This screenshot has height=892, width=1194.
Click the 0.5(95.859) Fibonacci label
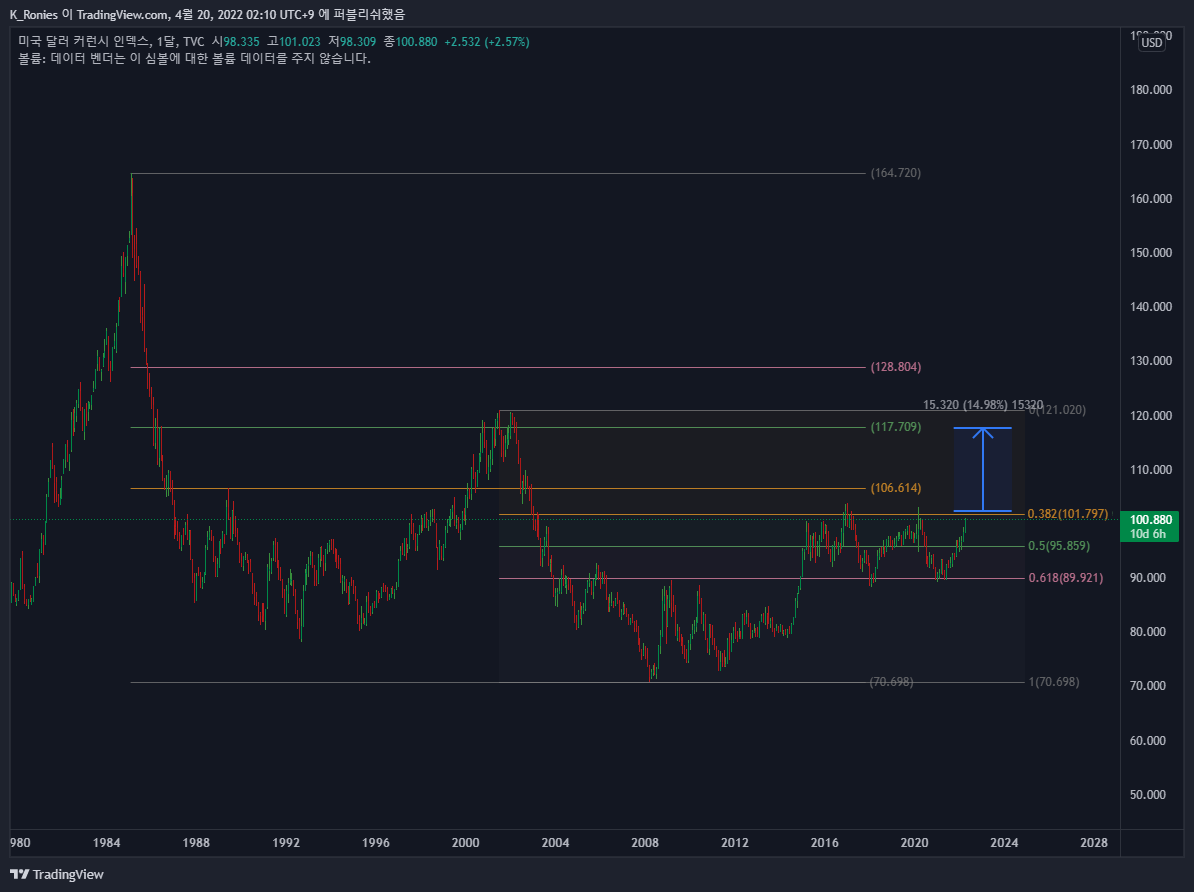tap(1058, 546)
